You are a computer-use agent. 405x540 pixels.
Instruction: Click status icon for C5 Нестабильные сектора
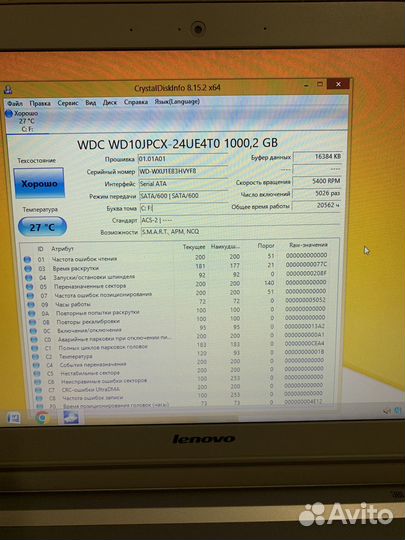pos(37,374)
